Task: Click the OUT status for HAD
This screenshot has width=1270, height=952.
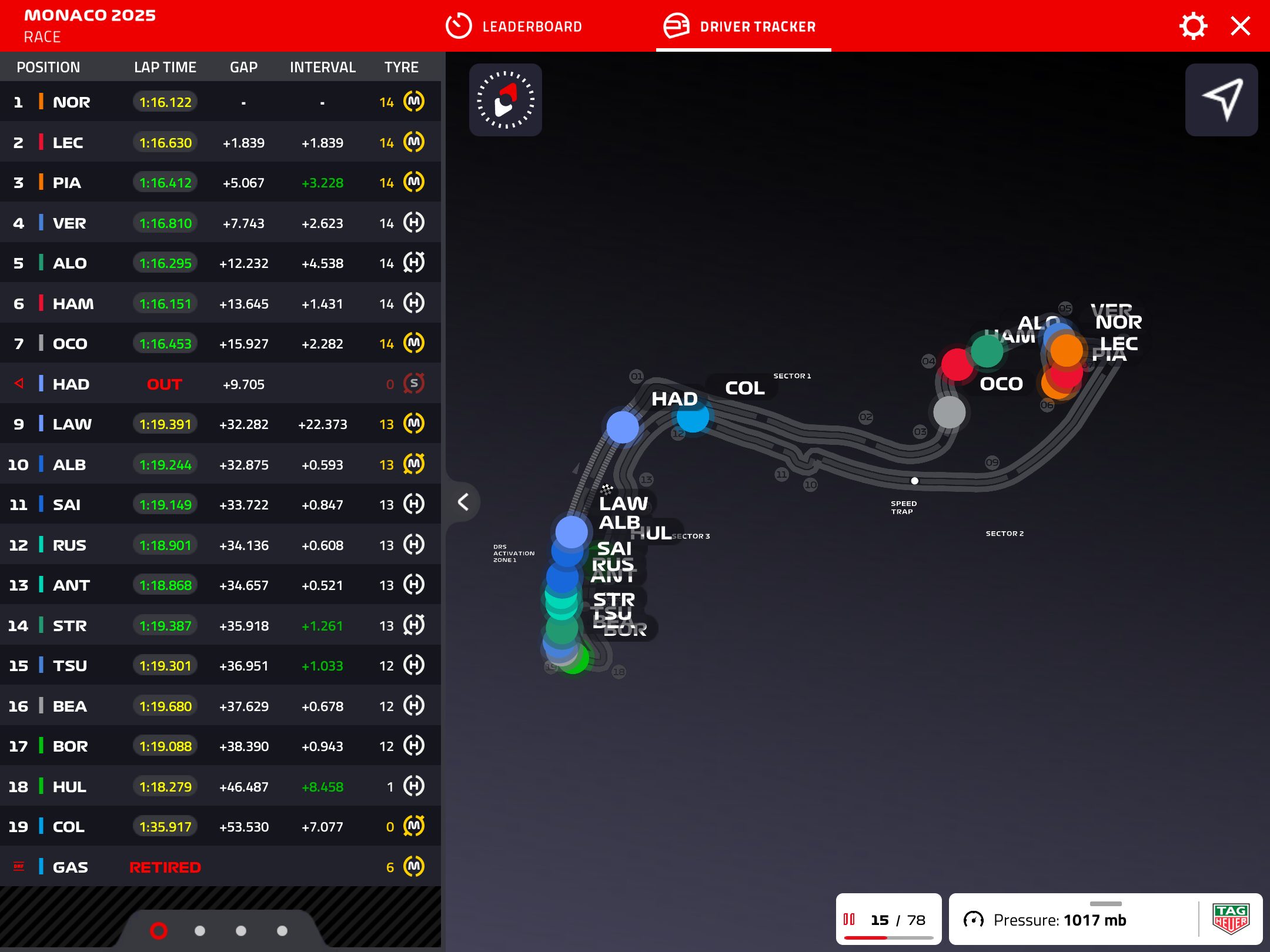Action: 164,384
